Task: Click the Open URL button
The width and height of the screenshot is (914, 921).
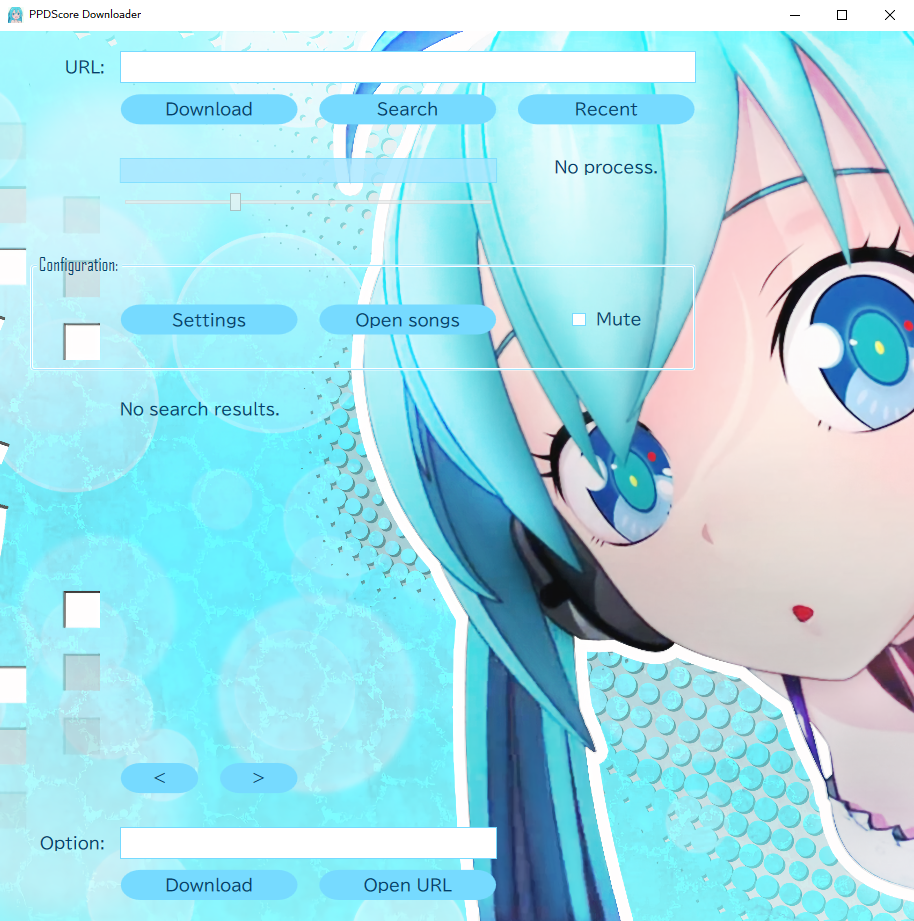Action: pos(407,885)
